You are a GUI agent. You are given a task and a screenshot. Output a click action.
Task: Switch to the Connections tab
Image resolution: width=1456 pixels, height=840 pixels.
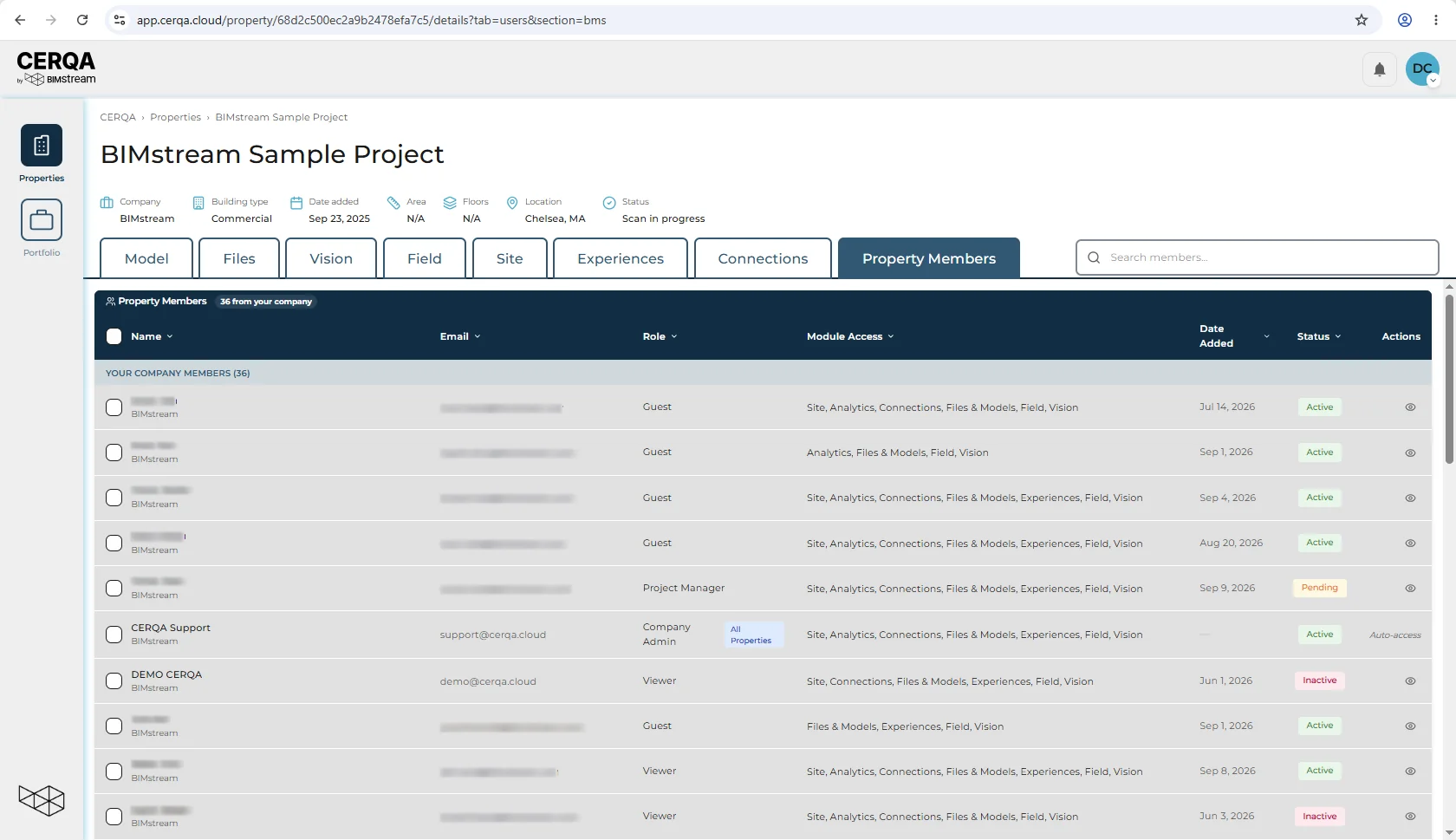(763, 258)
